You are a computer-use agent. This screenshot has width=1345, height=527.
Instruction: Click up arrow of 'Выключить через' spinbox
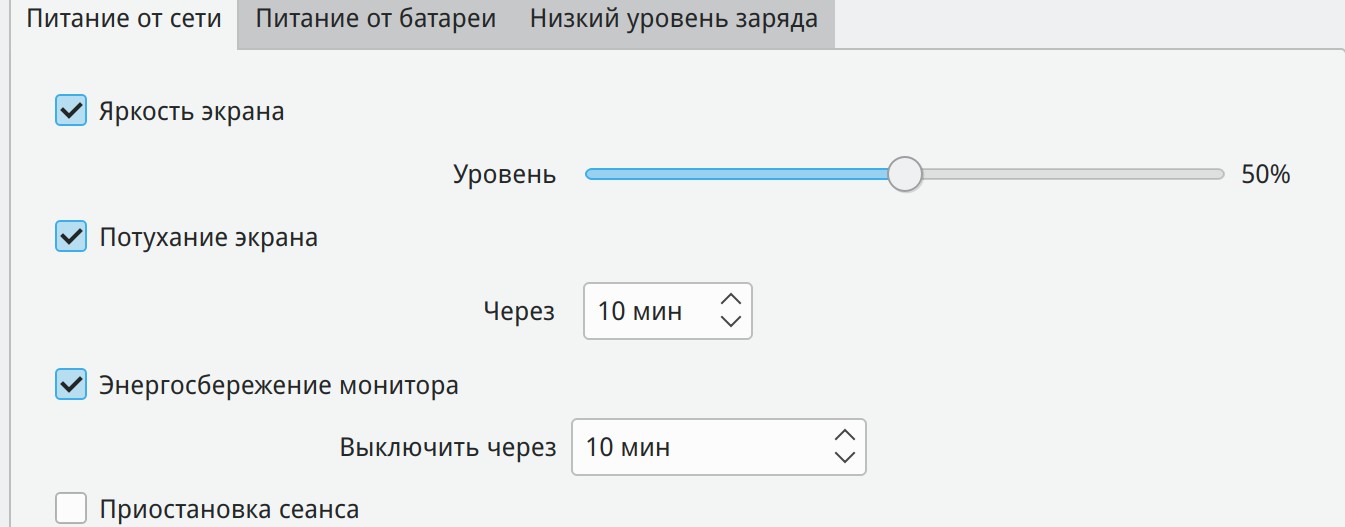click(845, 435)
